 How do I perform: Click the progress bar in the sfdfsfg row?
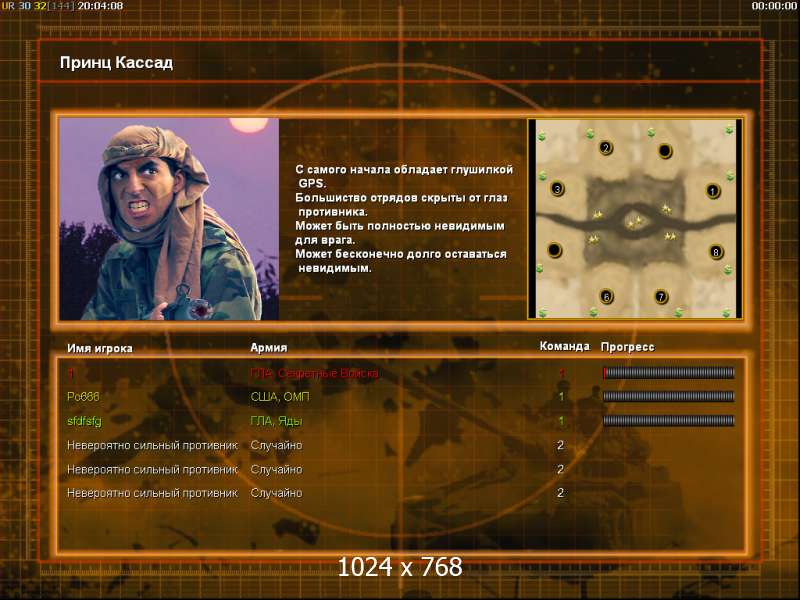click(668, 420)
